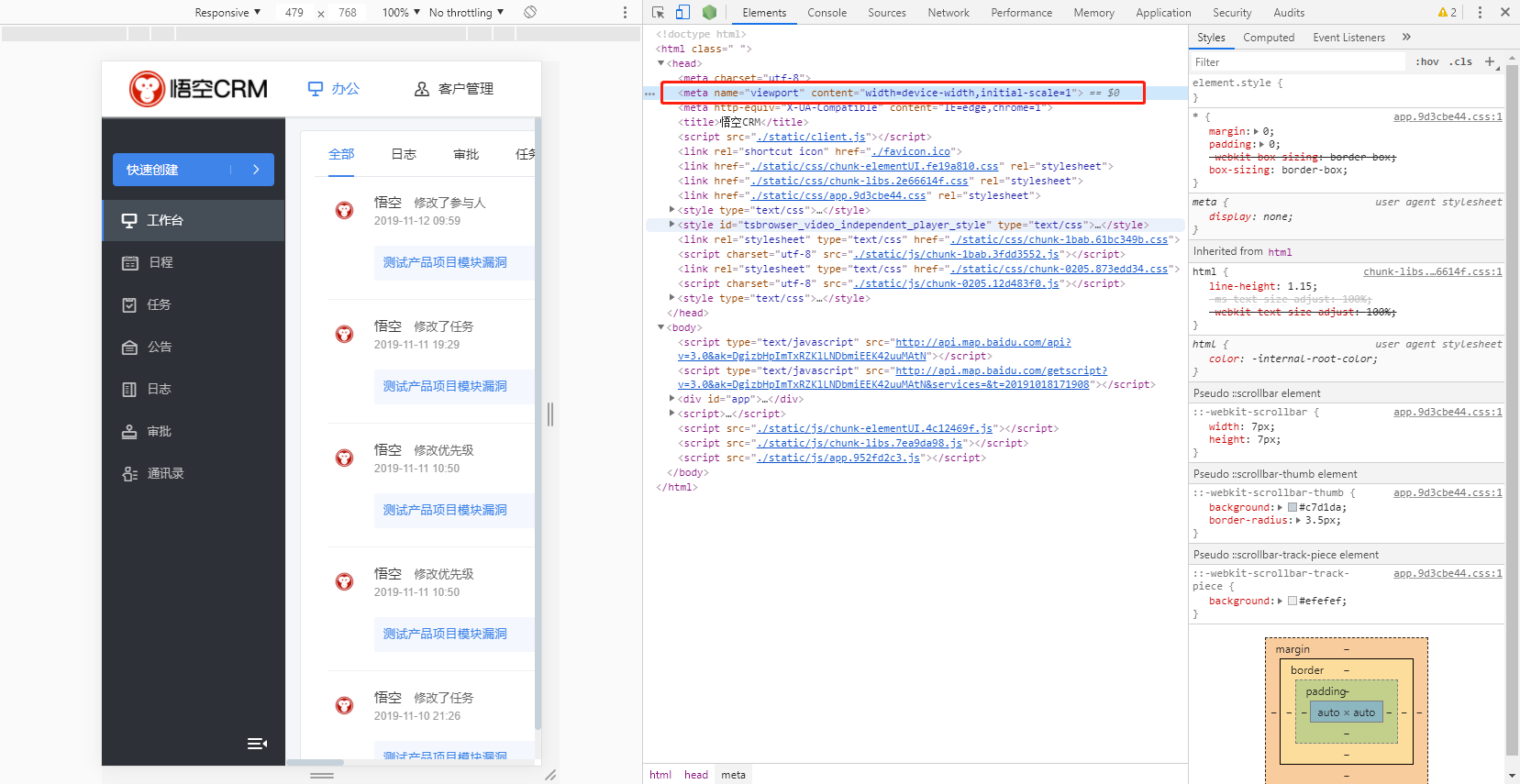The image size is (1520, 784).
Task: Click the viewport height field showing 768
Action: [347, 13]
